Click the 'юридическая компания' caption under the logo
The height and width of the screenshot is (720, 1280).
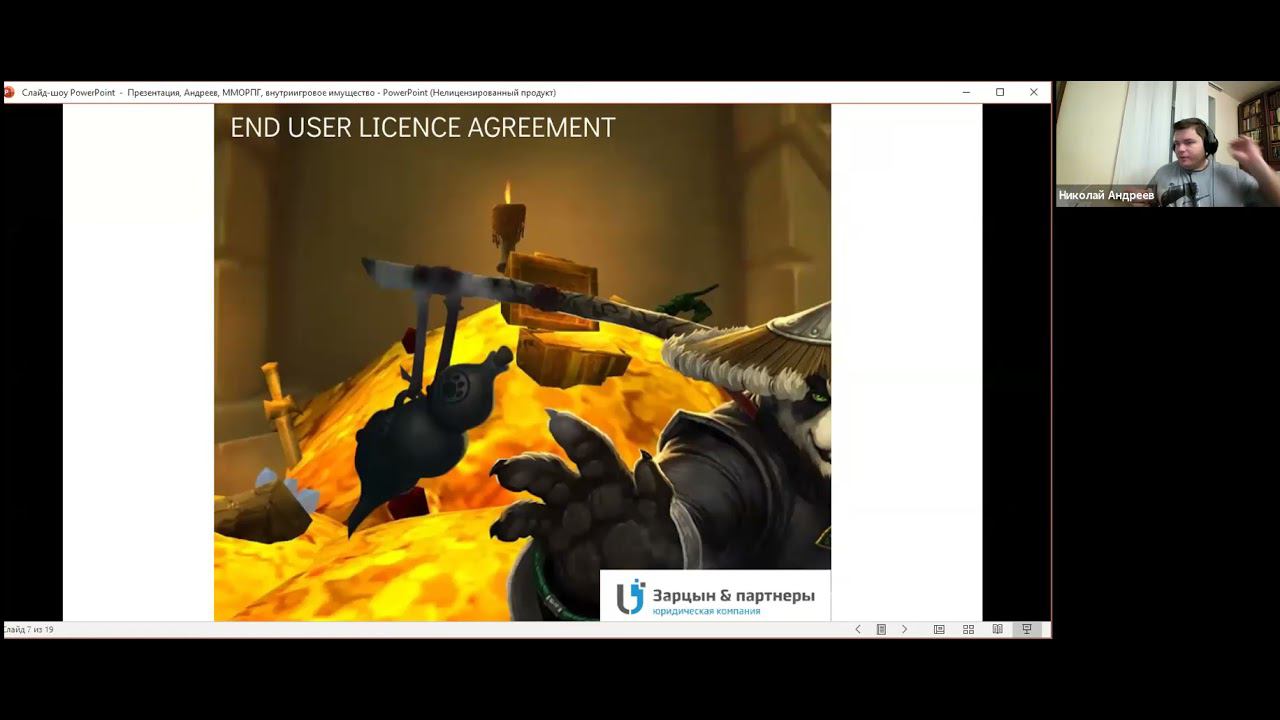pyautogui.click(x=706, y=611)
